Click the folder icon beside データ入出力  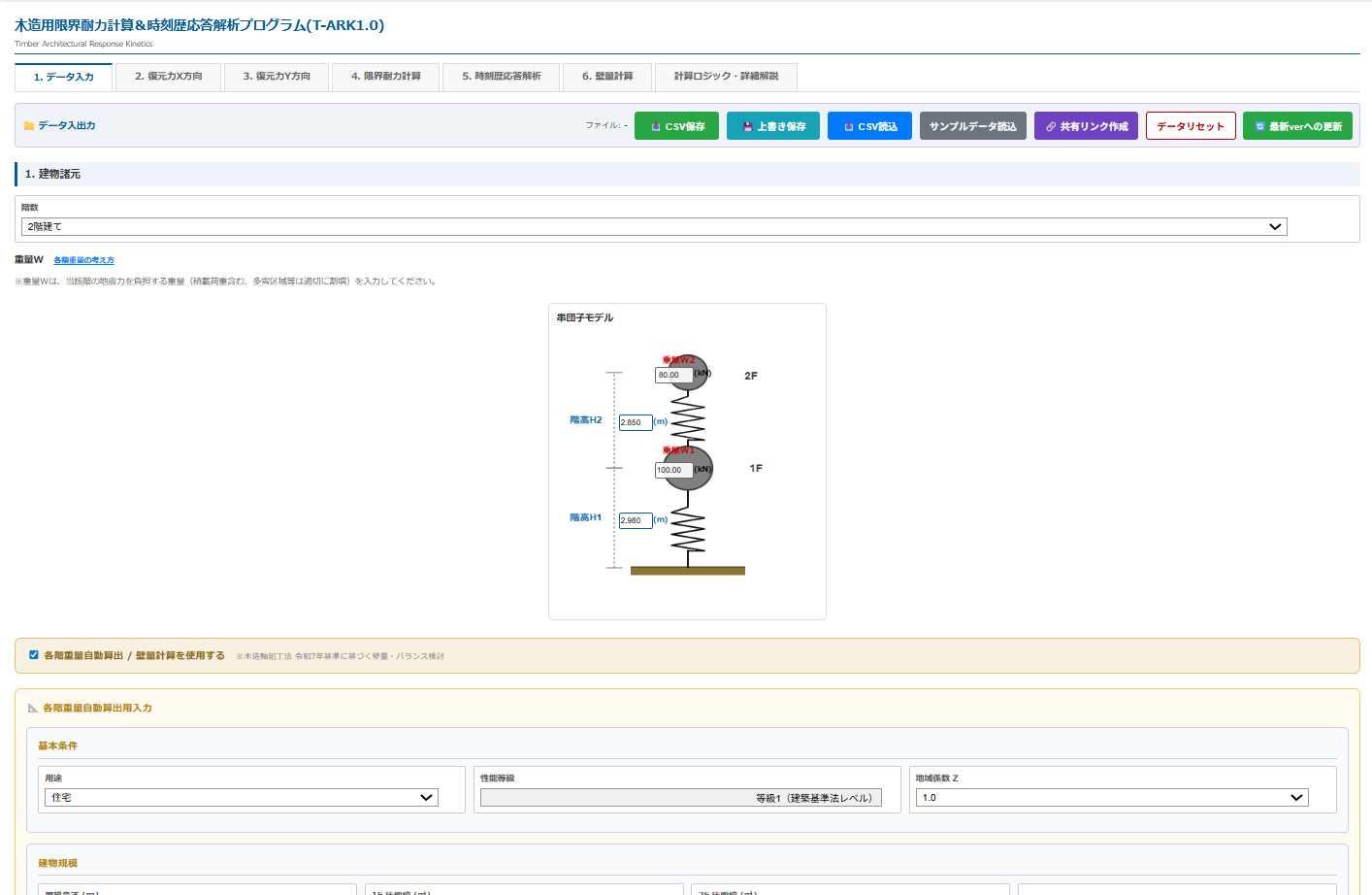coord(29,126)
